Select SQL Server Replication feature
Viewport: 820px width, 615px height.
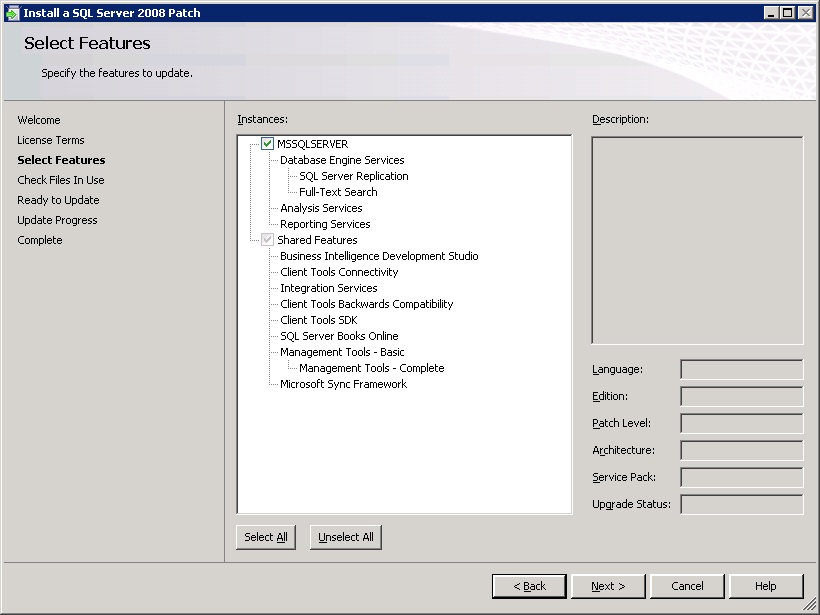pos(354,176)
